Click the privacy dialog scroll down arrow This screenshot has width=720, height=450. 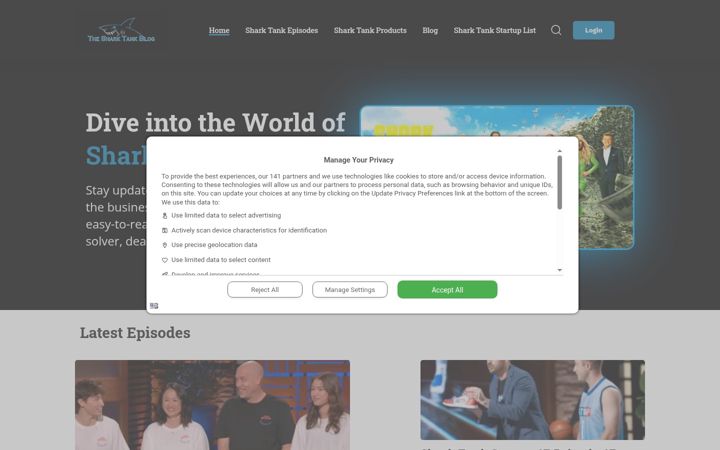[x=559, y=270]
